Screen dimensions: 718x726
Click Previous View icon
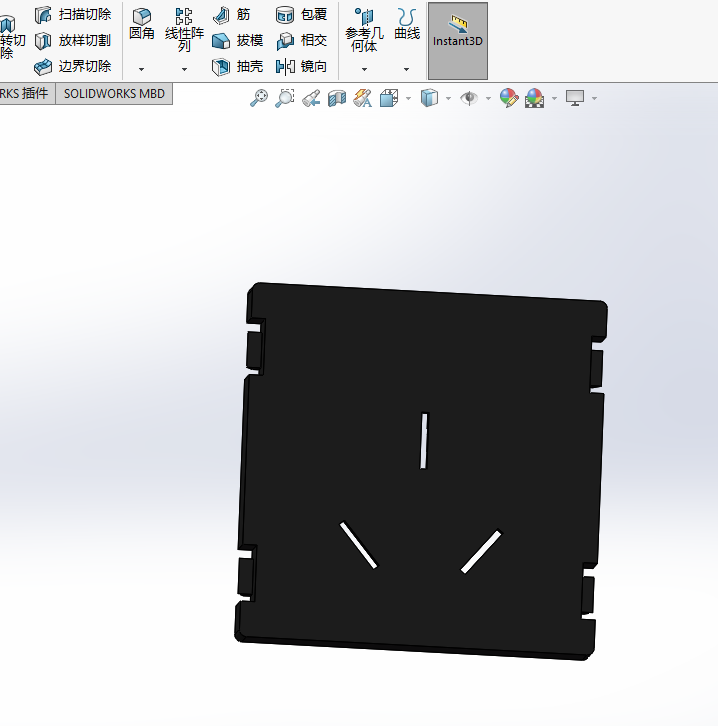(311, 98)
